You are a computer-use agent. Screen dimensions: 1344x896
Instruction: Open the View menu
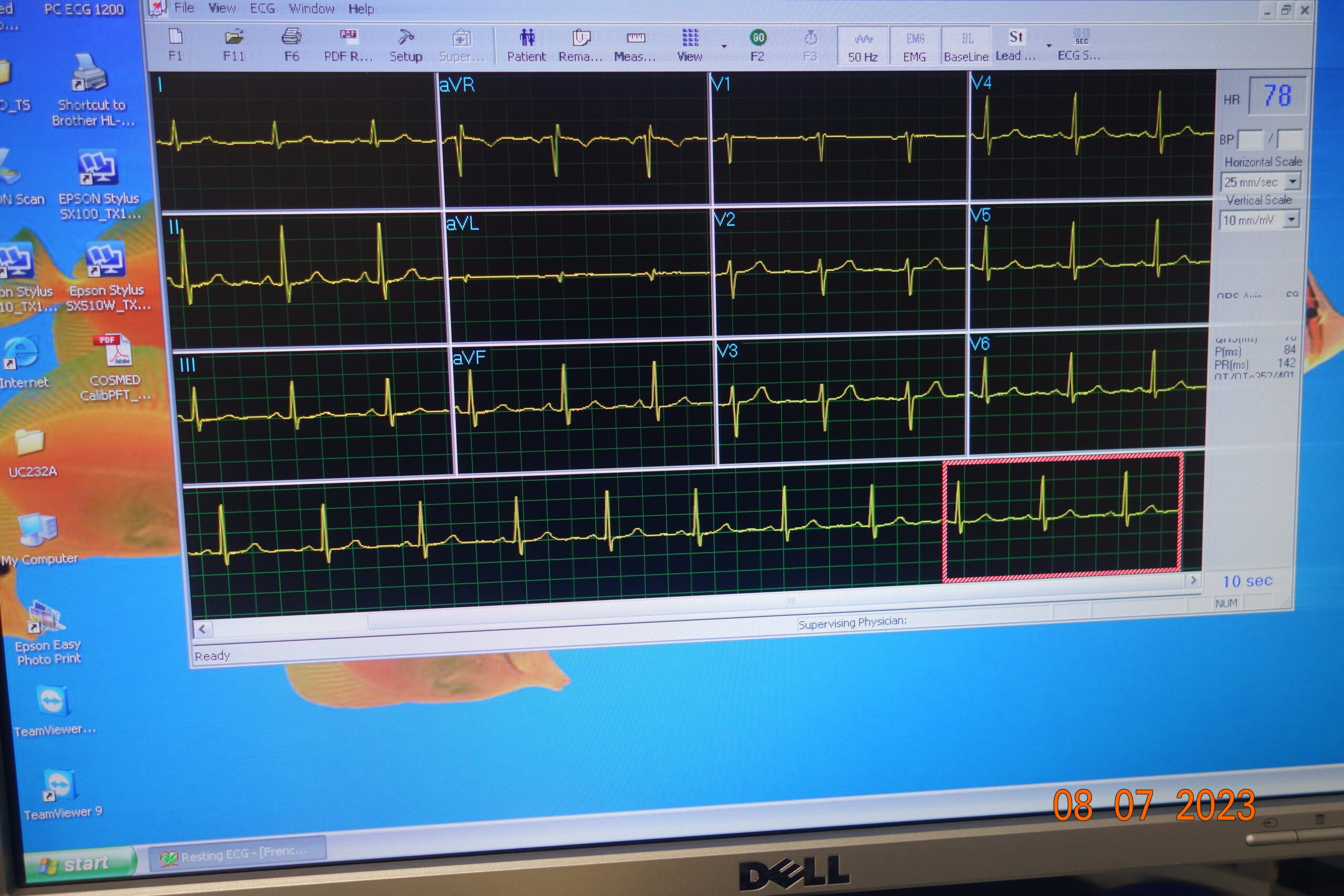pos(222,8)
